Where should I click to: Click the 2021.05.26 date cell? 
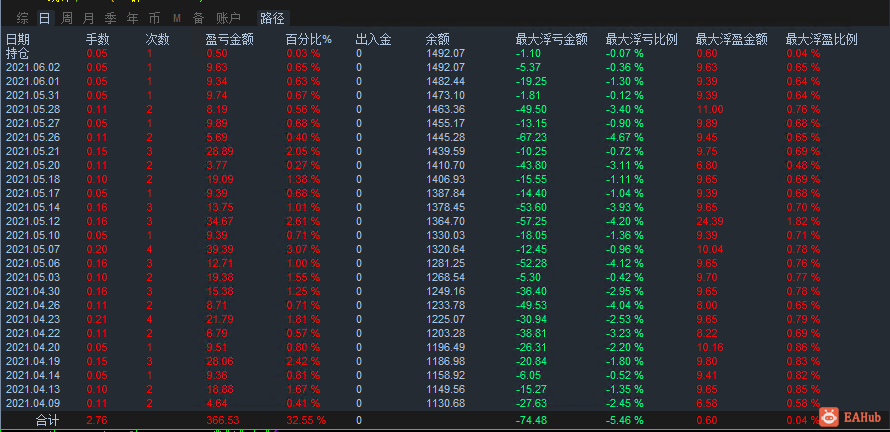click(32, 137)
